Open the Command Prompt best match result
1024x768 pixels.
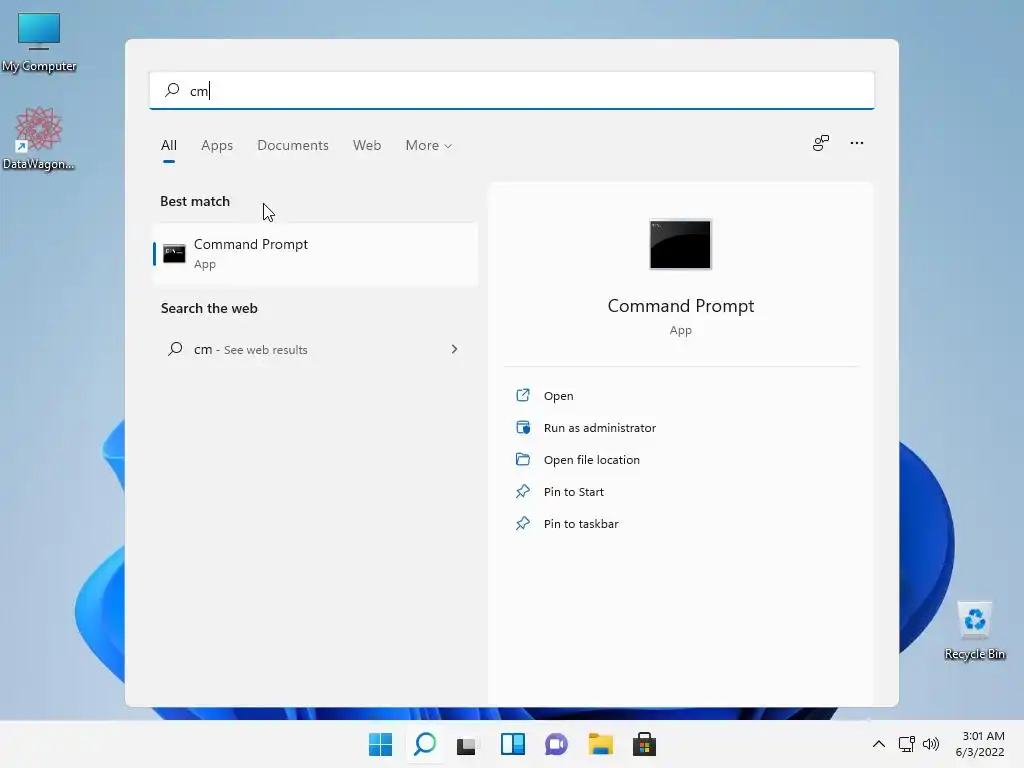pos(315,253)
